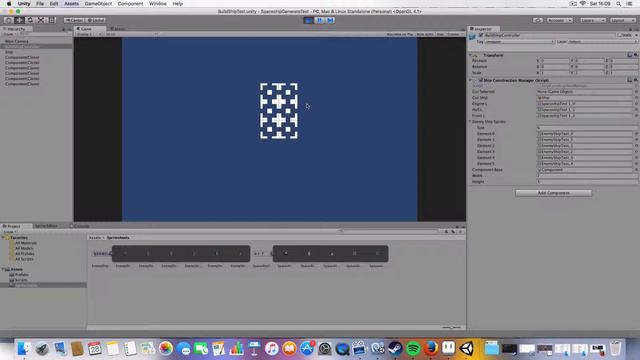Collapse the Transform component
The height and width of the screenshot is (360, 640).
click(x=471, y=55)
